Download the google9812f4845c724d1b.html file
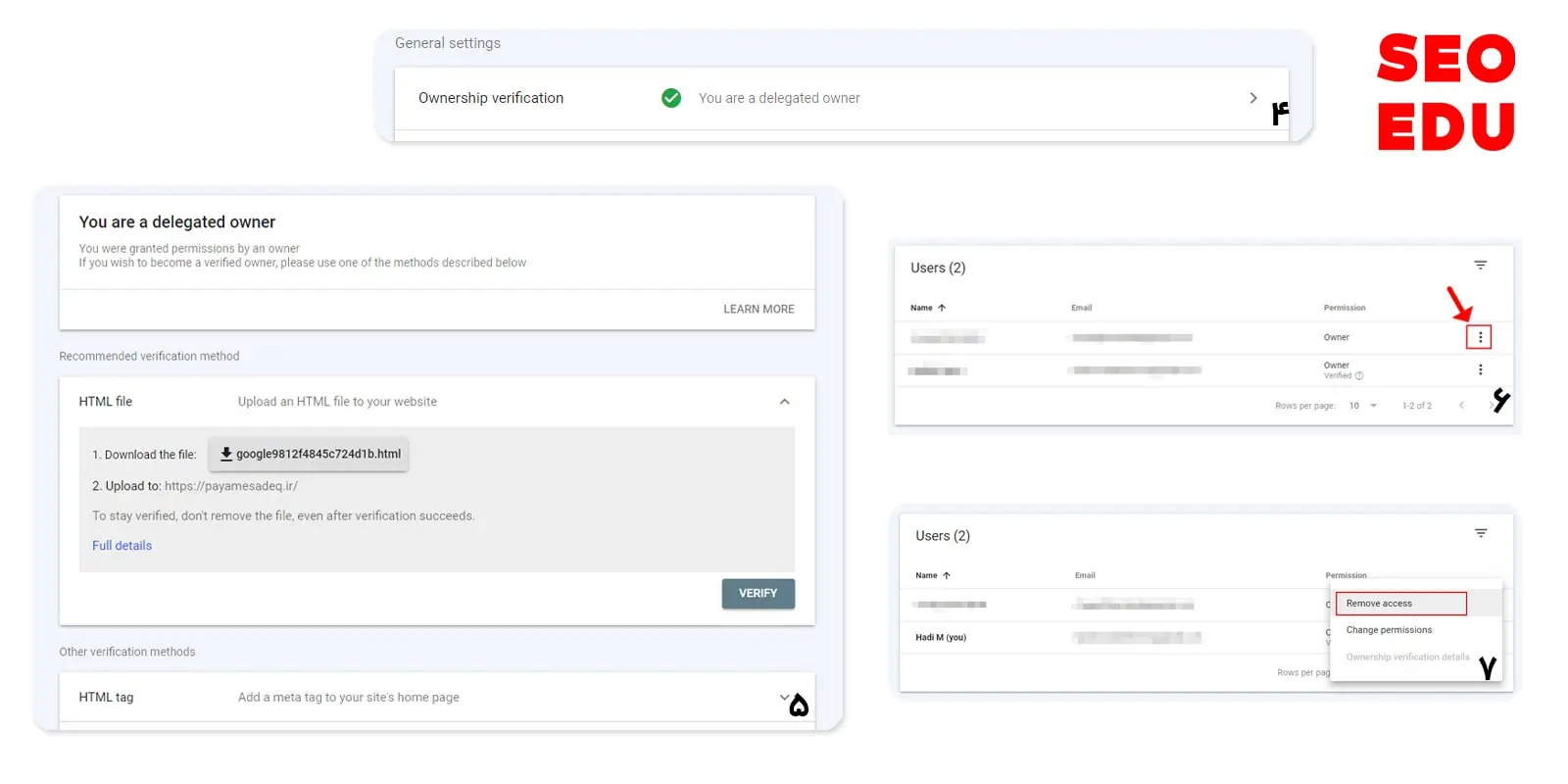Image resolution: width=1568 pixels, height=784 pixels. click(309, 455)
